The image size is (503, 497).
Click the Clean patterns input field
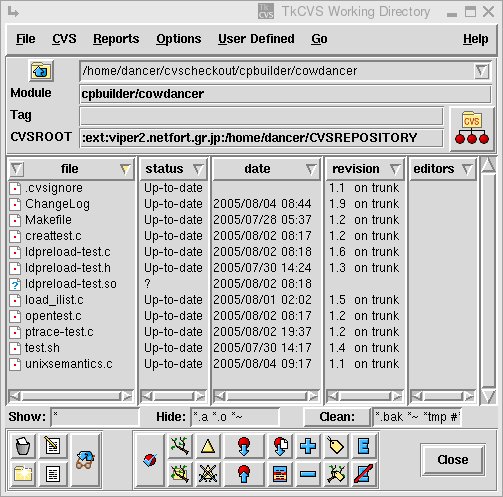pyautogui.click(x=417, y=417)
